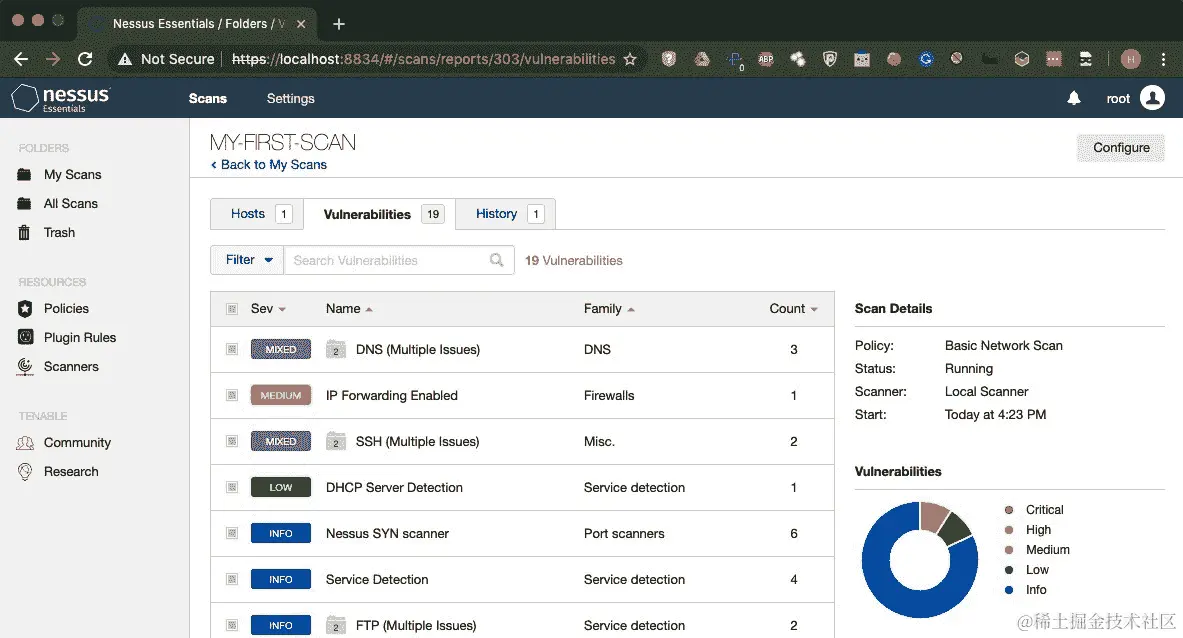
Task: Click the MEDIUM severity badge
Action: pyautogui.click(x=281, y=395)
